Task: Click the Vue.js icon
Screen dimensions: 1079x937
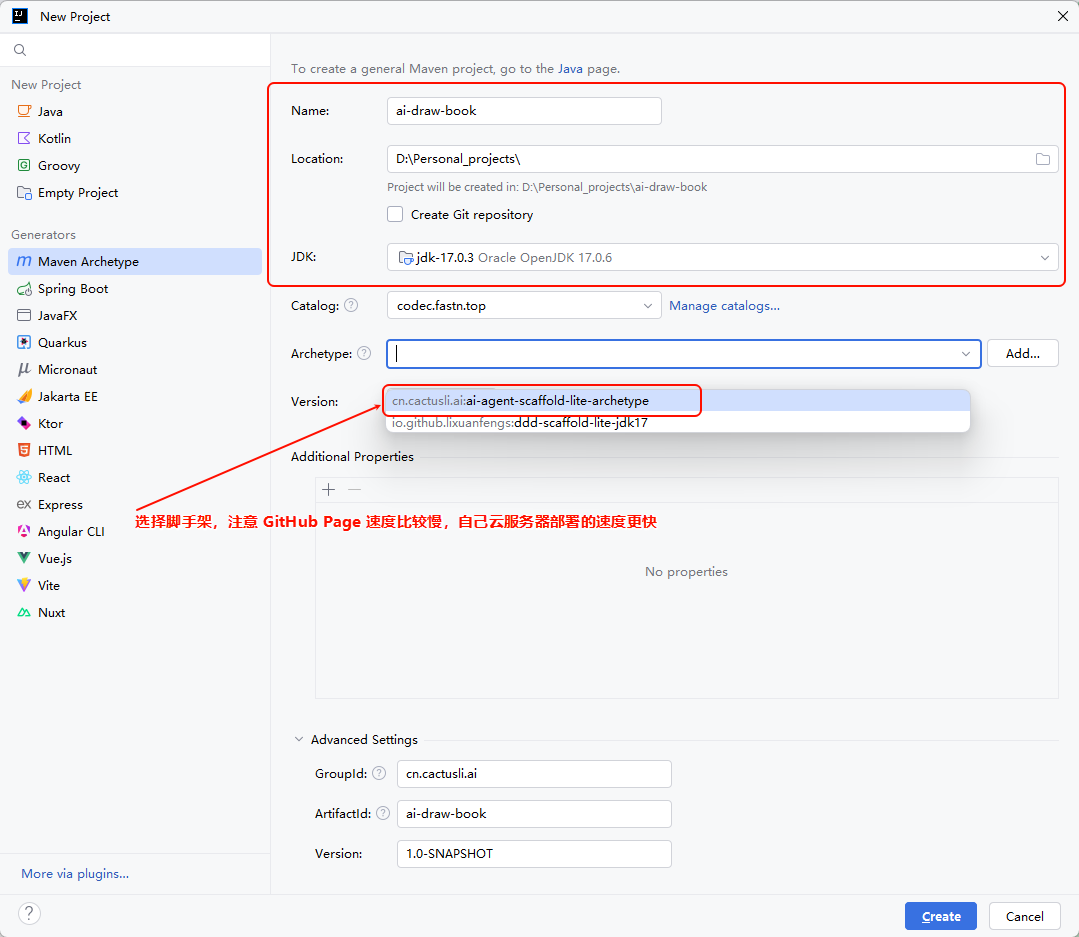Action: click(x=24, y=558)
